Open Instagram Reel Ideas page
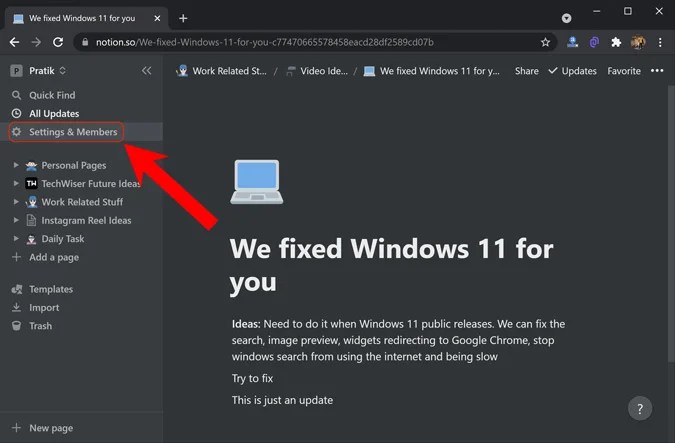The width and height of the screenshot is (675, 443). coord(86,220)
